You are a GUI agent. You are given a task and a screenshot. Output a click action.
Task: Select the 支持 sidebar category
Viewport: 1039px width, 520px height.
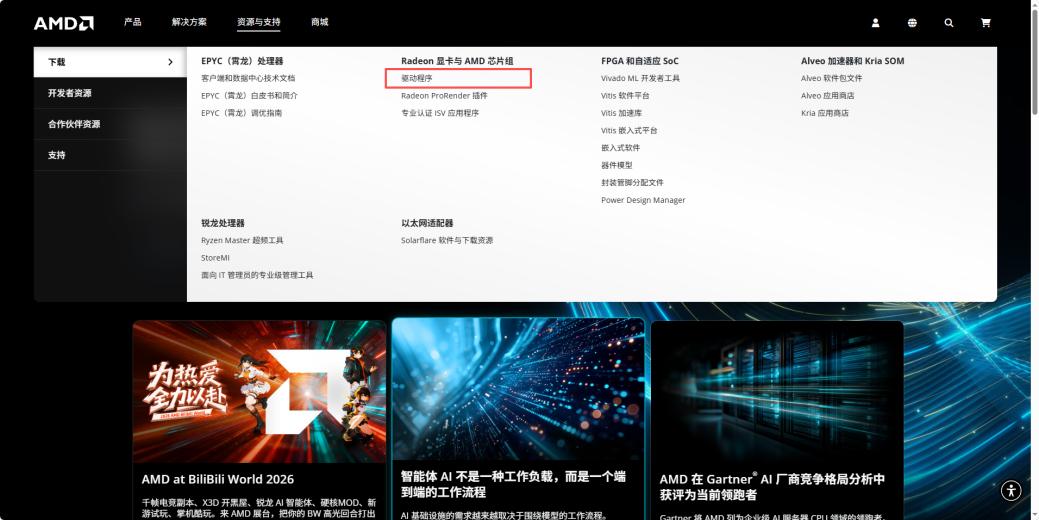[111, 155]
